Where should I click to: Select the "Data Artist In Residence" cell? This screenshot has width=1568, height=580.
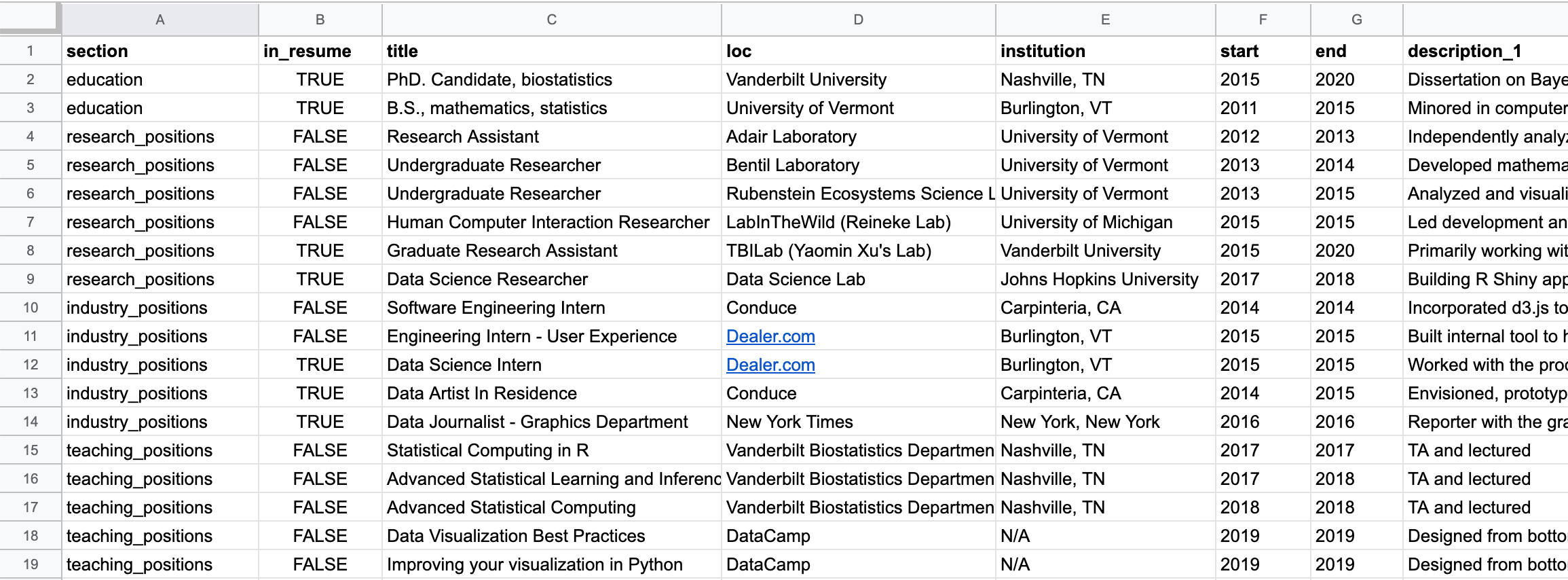481,393
